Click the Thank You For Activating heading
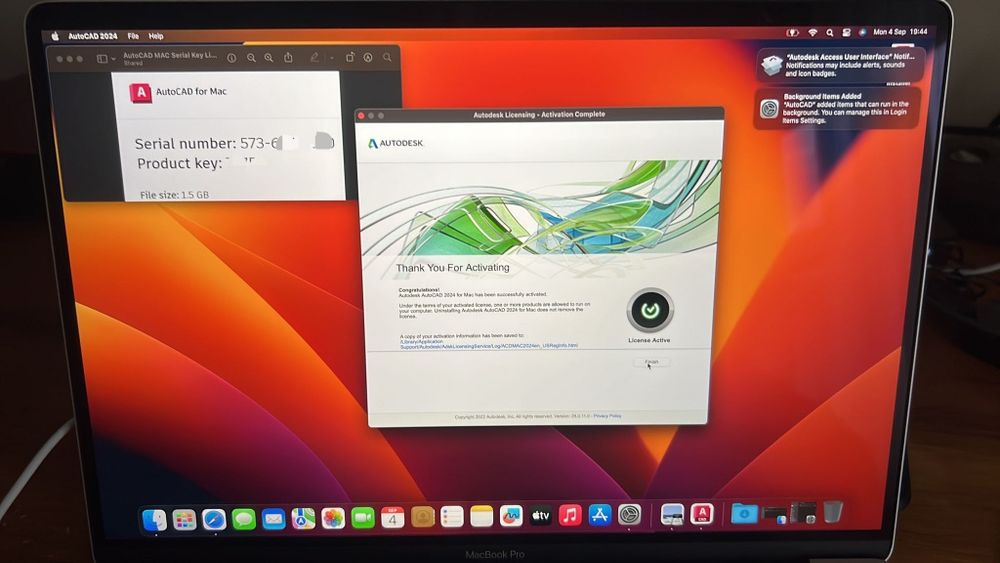Image resolution: width=1000 pixels, height=563 pixels. coord(452,268)
